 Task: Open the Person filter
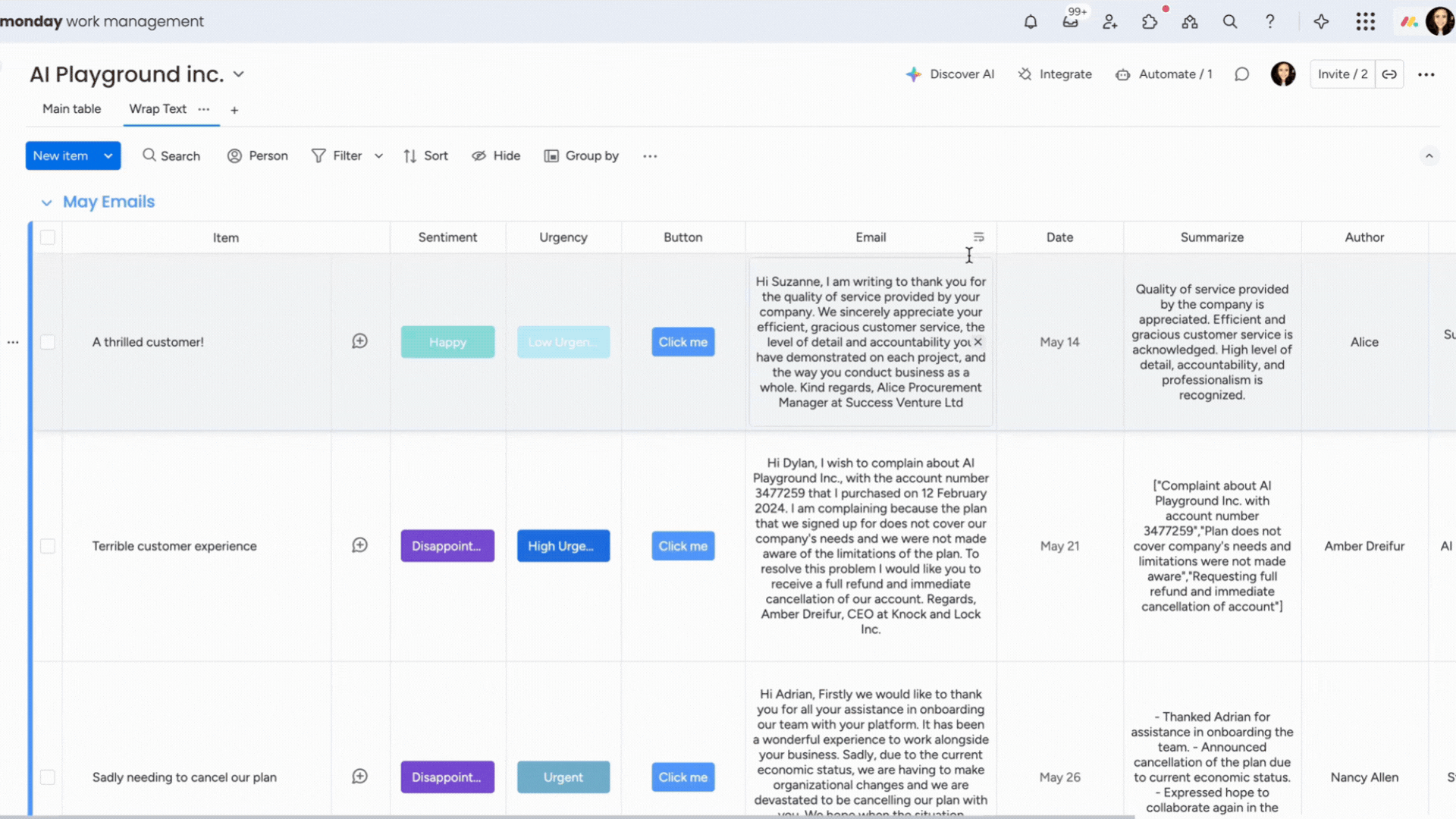257,155
